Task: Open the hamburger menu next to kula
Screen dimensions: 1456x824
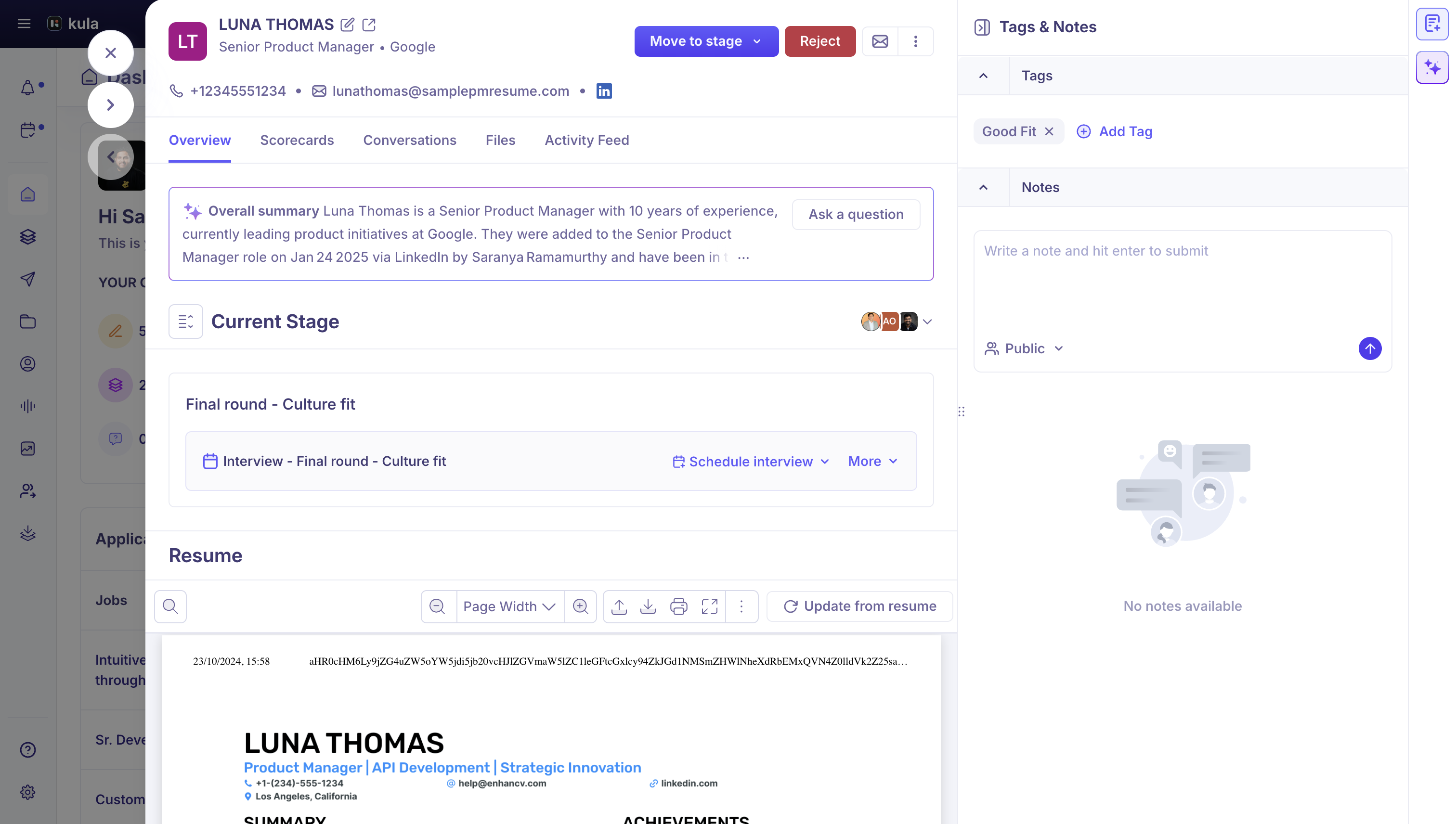Action: (x=24, y=23)
